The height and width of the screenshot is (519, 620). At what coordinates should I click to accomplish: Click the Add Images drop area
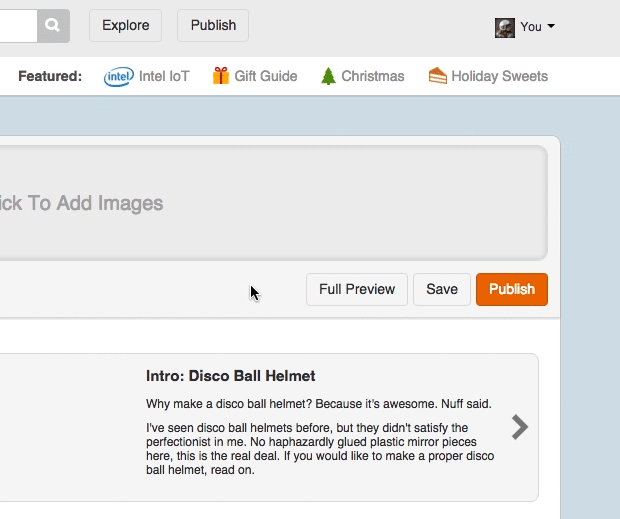pyautogui.click(x=274, y=203)
